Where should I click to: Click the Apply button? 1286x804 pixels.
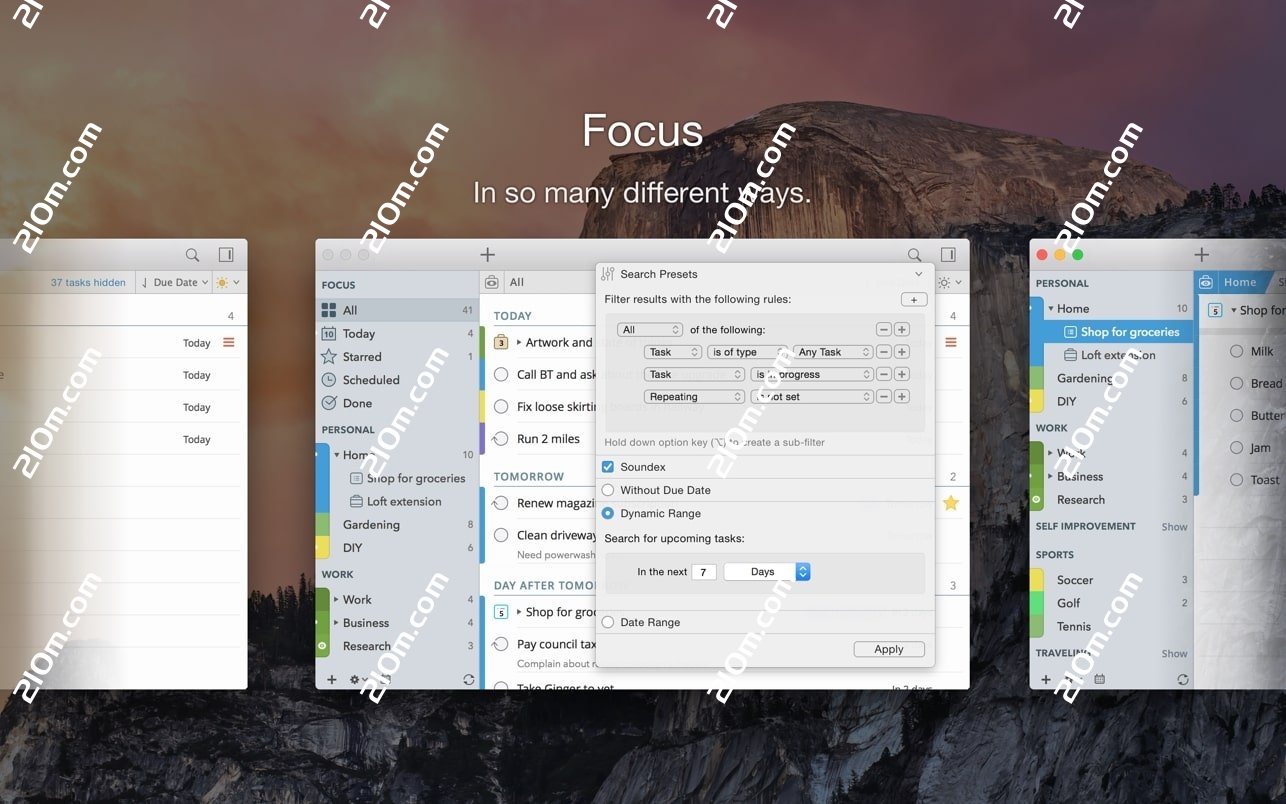point(889,648)
